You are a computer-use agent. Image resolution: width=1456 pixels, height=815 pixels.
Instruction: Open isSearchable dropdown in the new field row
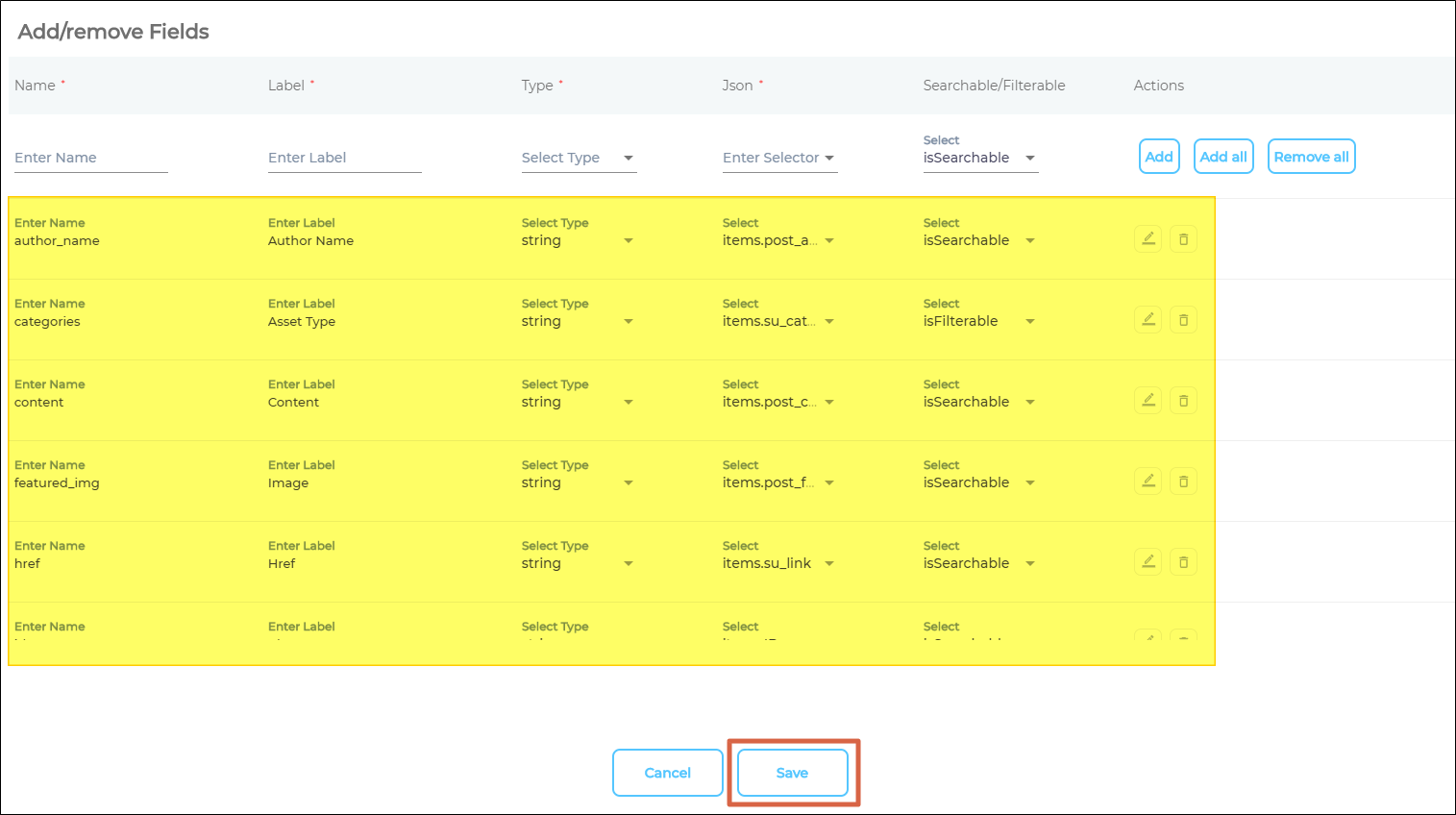[979, 158]
